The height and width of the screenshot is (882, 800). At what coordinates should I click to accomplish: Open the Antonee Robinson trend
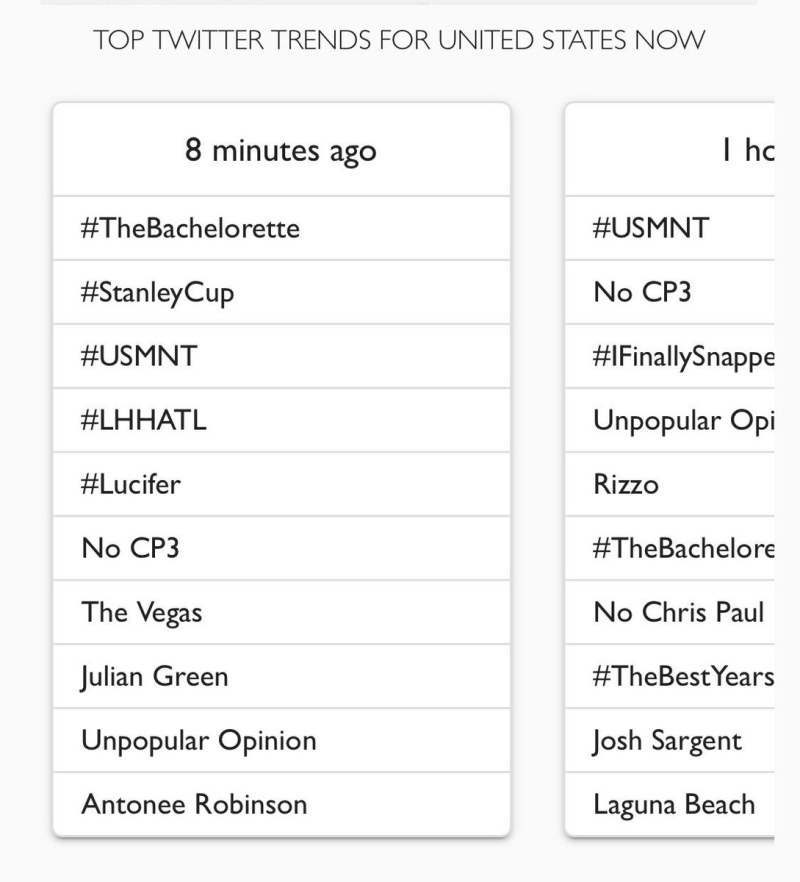click(x=194, y=804)
